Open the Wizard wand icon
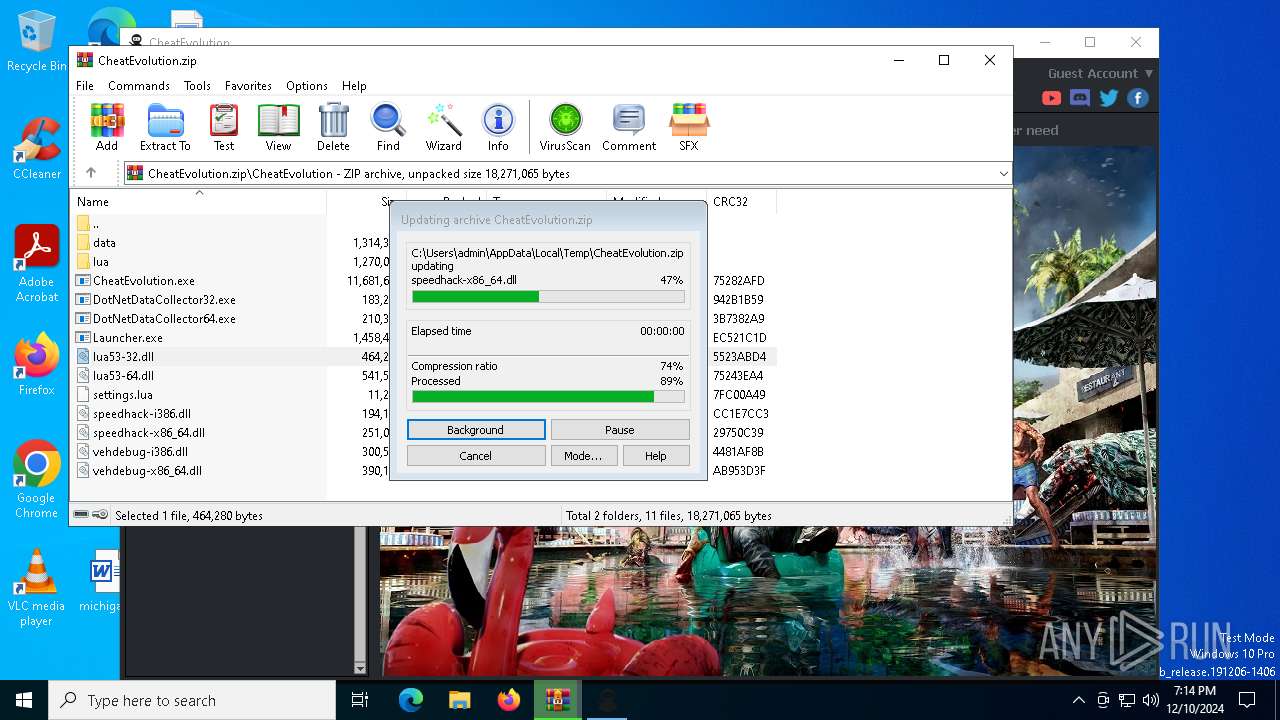 pos(443,127)
